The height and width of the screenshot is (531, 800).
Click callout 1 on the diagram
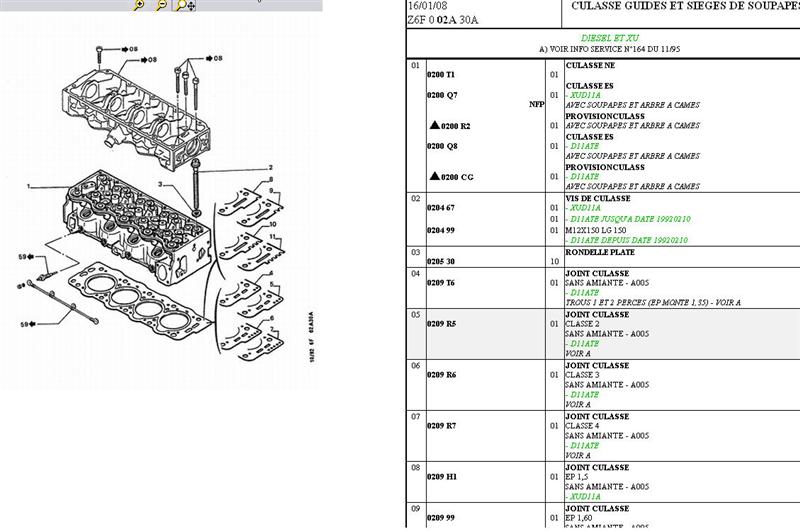[29, 186]
